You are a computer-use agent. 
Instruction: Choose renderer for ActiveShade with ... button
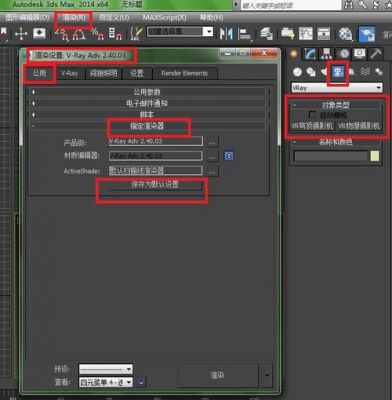[212, 171]
